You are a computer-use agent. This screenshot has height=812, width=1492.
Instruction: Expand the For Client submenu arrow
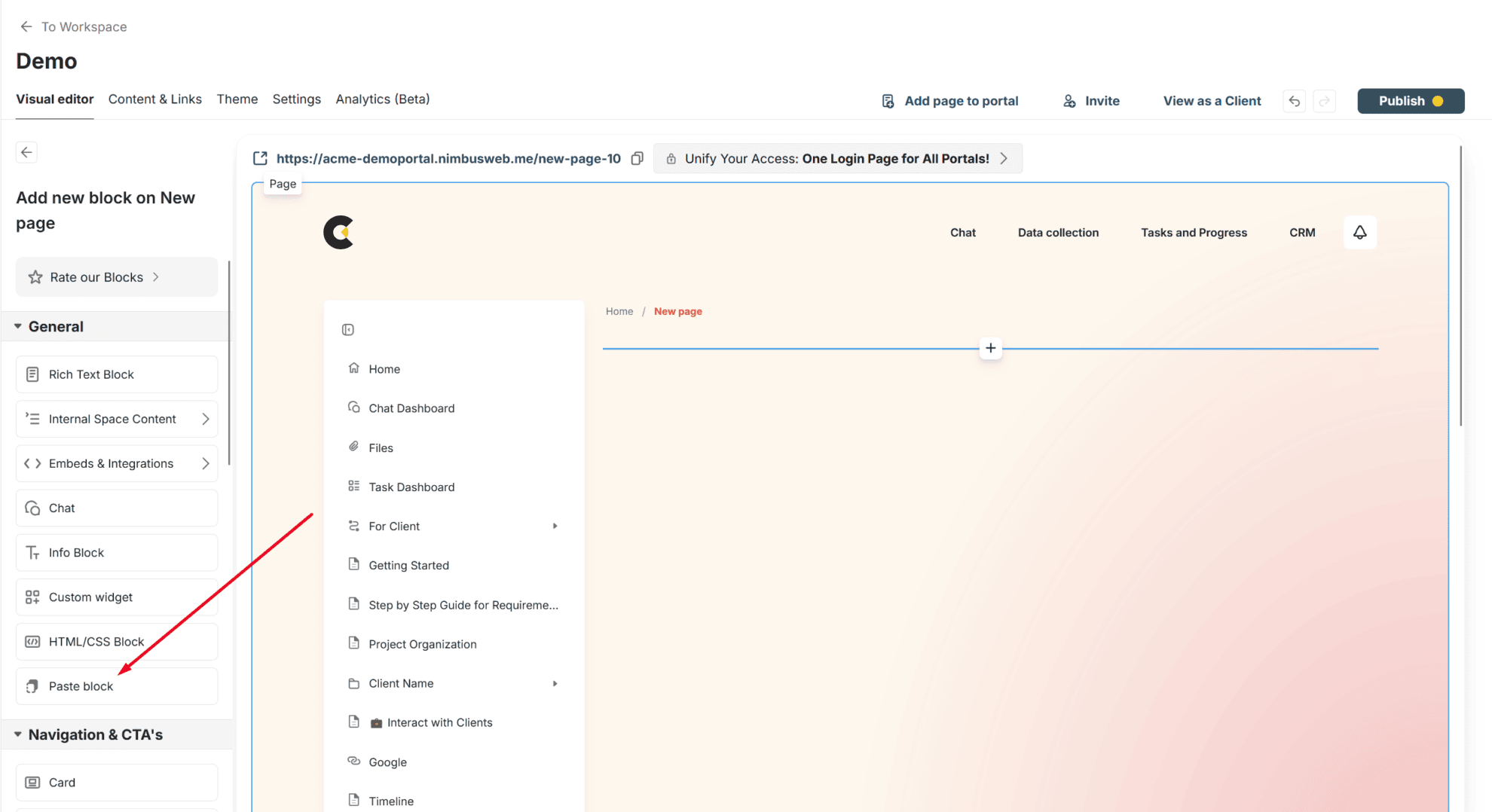[555, 527]
